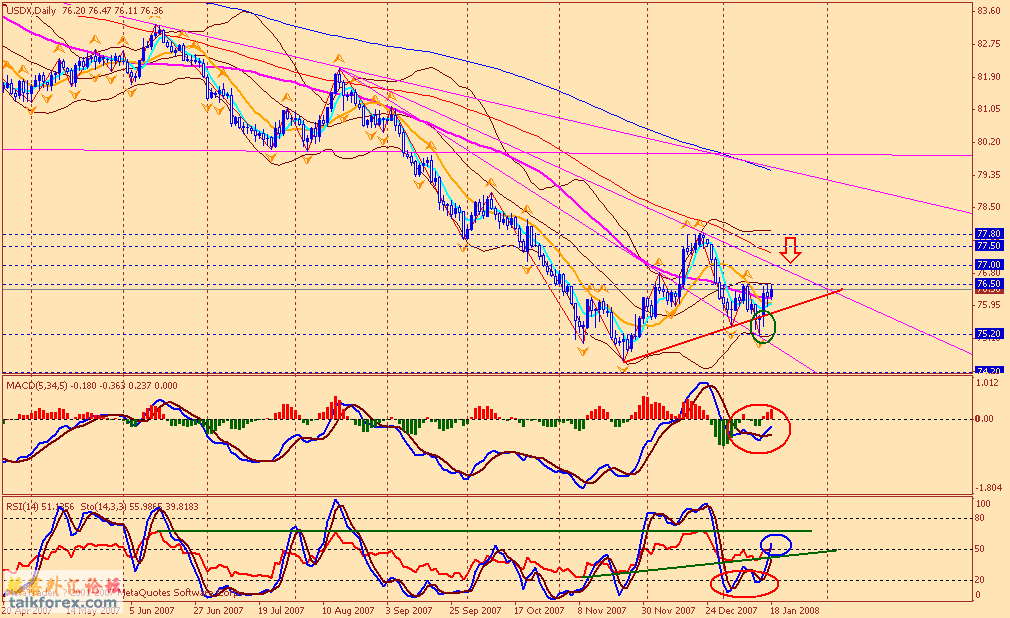
Task: Click the 80.20 price axis label
Action: [x=989, y=142]
